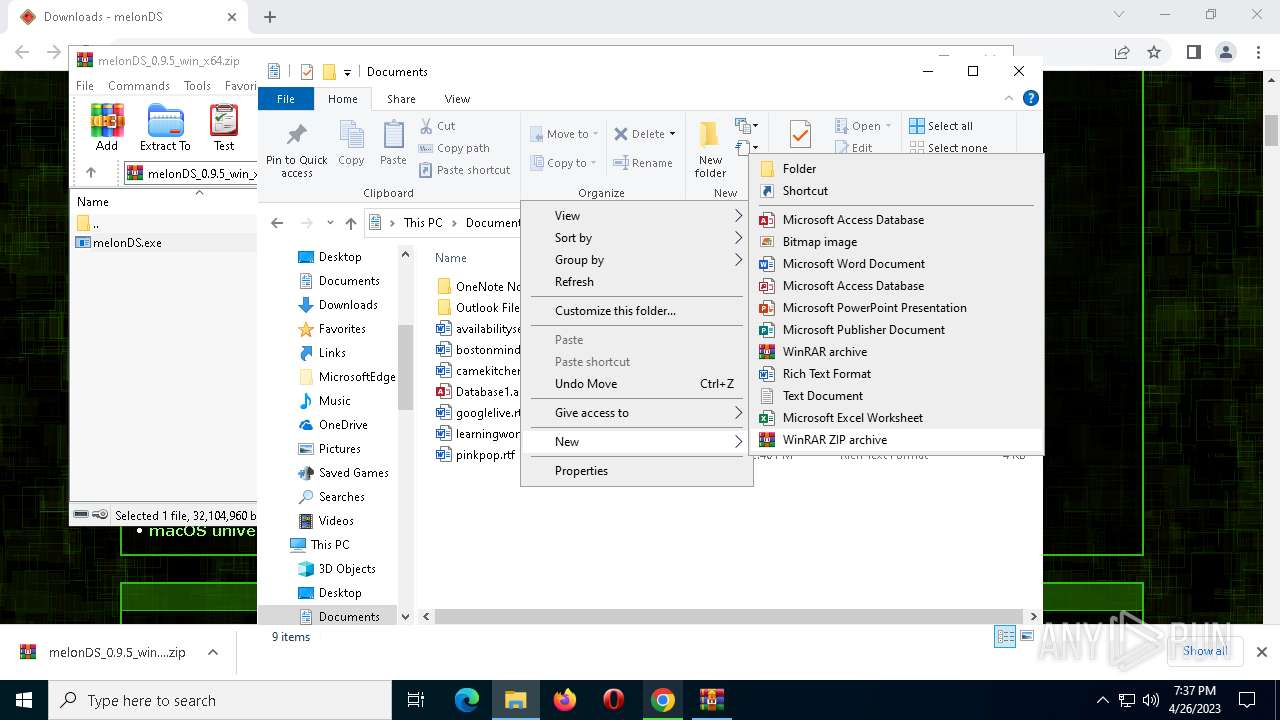Image resolution: width=1280 pixels, height=720 pixels.
Task: Open Explorer Help question mark icon
Action: point(1031,98)
